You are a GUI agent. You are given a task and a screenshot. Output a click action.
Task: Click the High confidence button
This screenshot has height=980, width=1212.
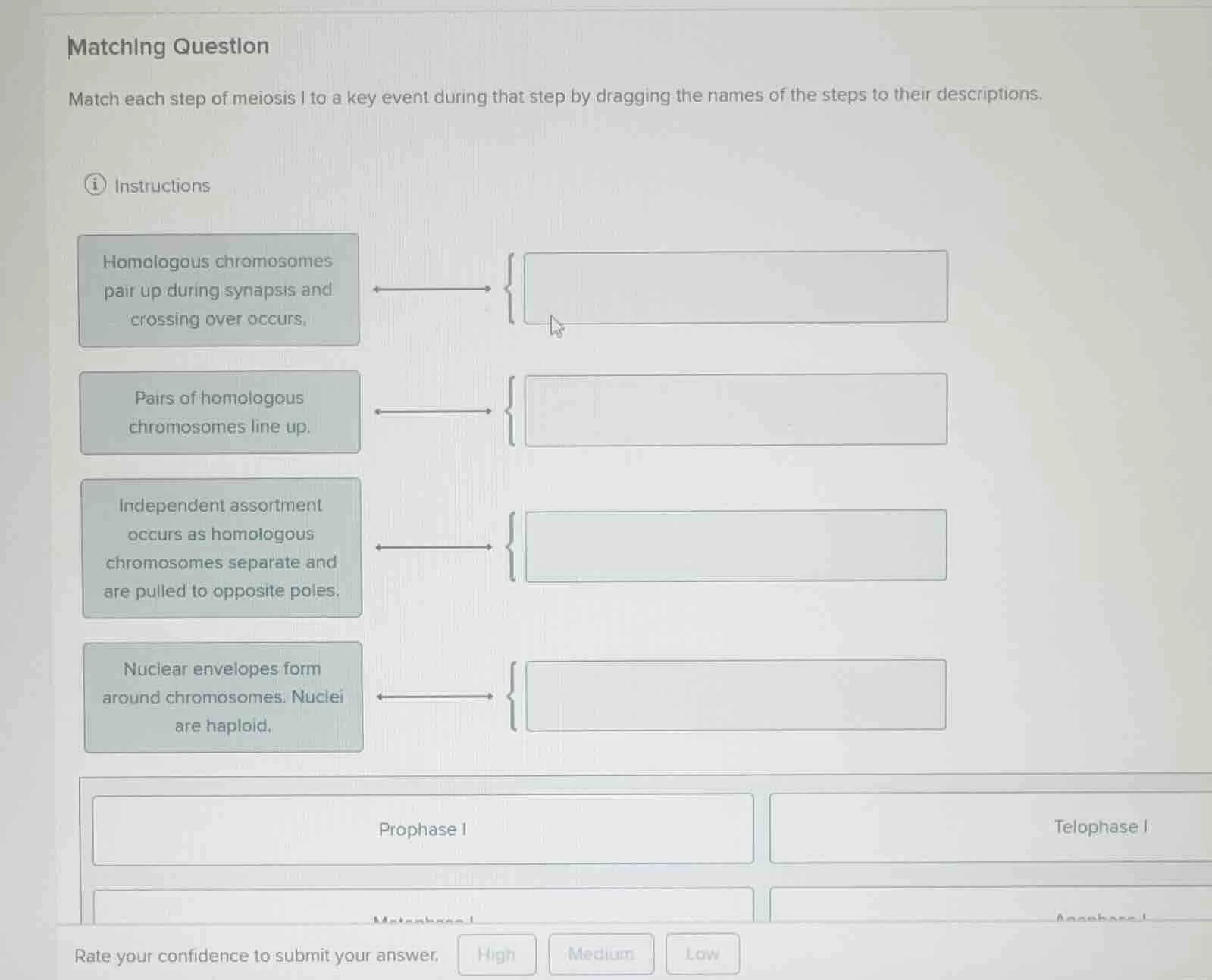496,954
